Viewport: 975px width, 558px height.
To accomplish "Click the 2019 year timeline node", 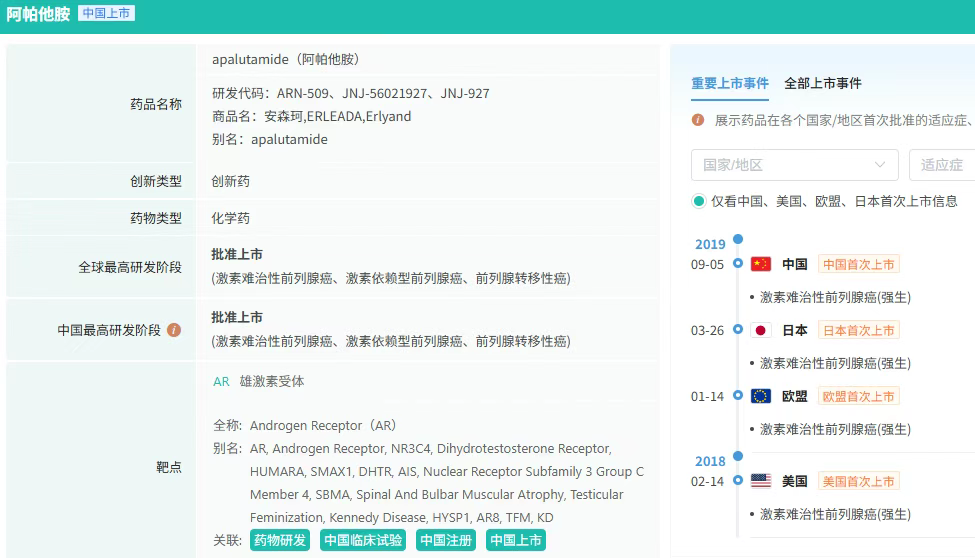I will click(738, 239).
